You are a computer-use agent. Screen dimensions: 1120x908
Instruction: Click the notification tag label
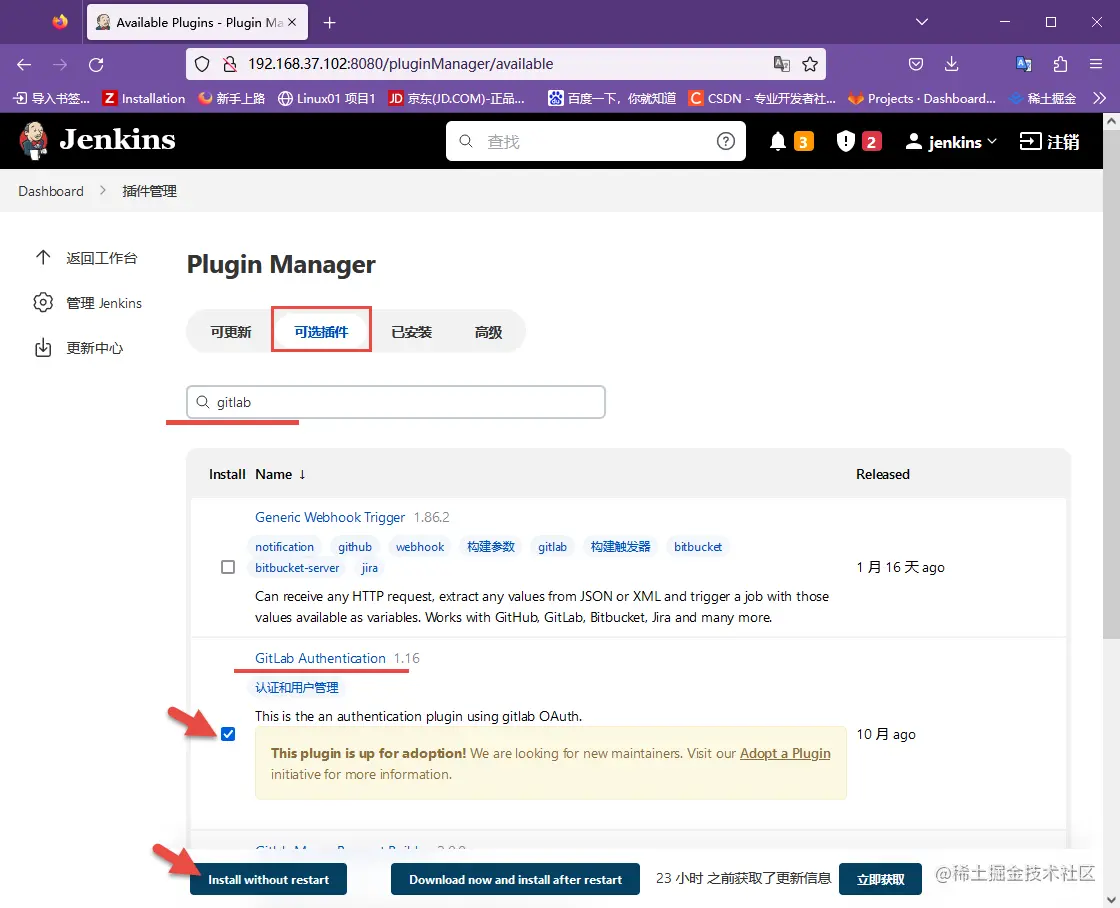point(284,547)
